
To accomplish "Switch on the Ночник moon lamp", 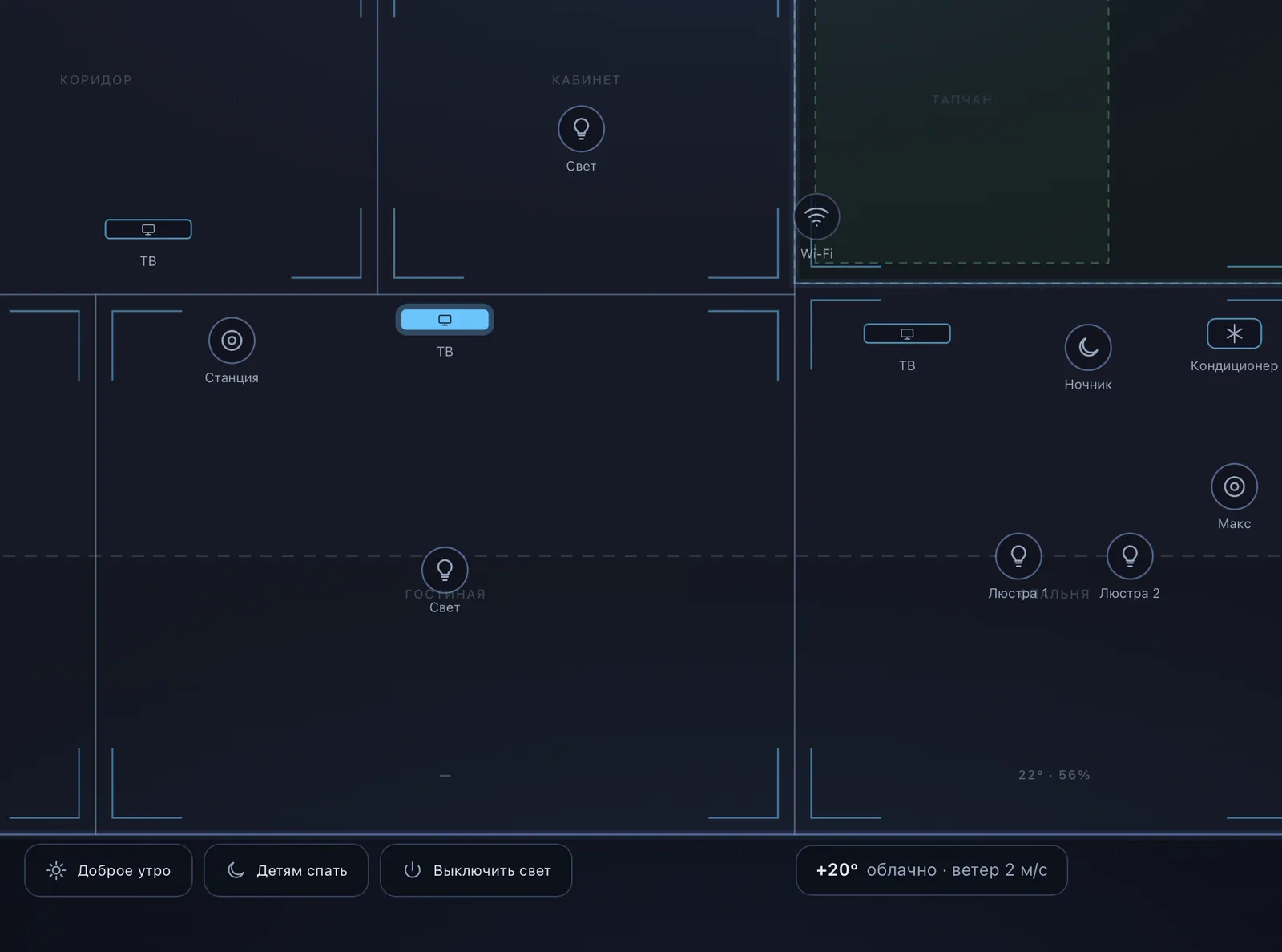I will [x=1088, y=347].
